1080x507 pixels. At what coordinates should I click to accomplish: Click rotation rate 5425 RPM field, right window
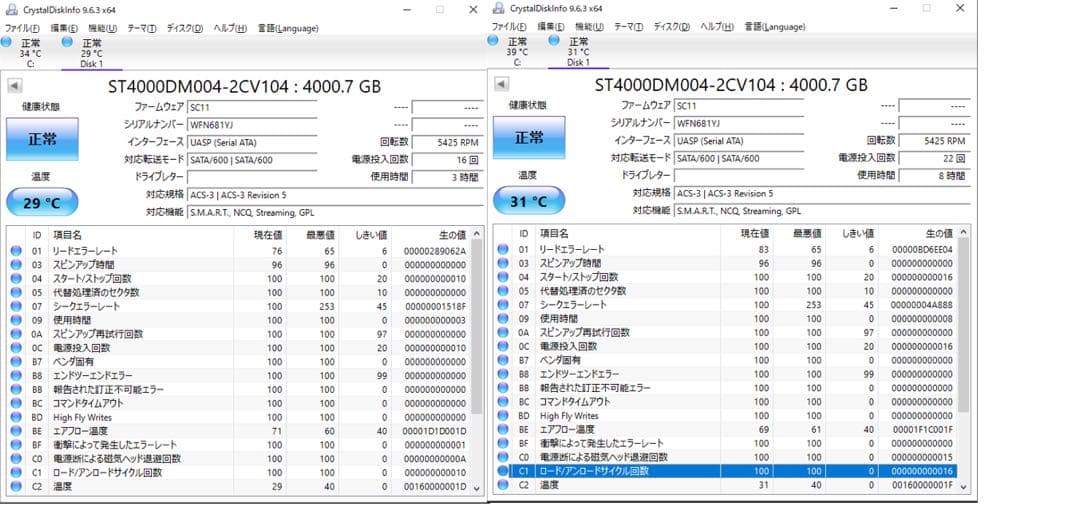934,141
